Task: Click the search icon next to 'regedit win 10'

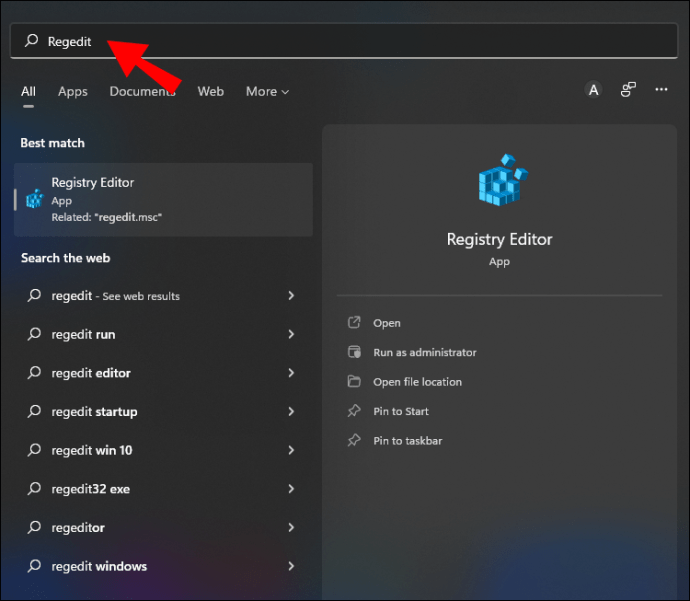Action: (x=34, y=450)
